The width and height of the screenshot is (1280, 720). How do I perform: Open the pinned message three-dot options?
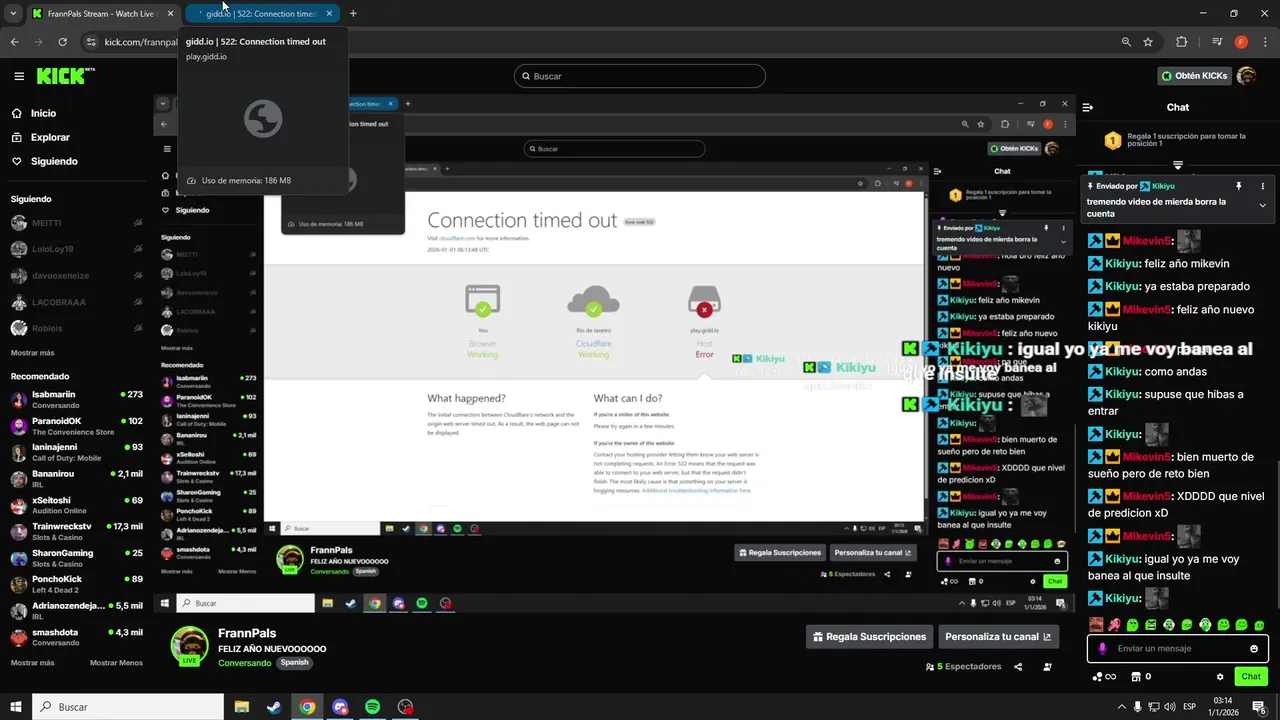(1262, 186)
